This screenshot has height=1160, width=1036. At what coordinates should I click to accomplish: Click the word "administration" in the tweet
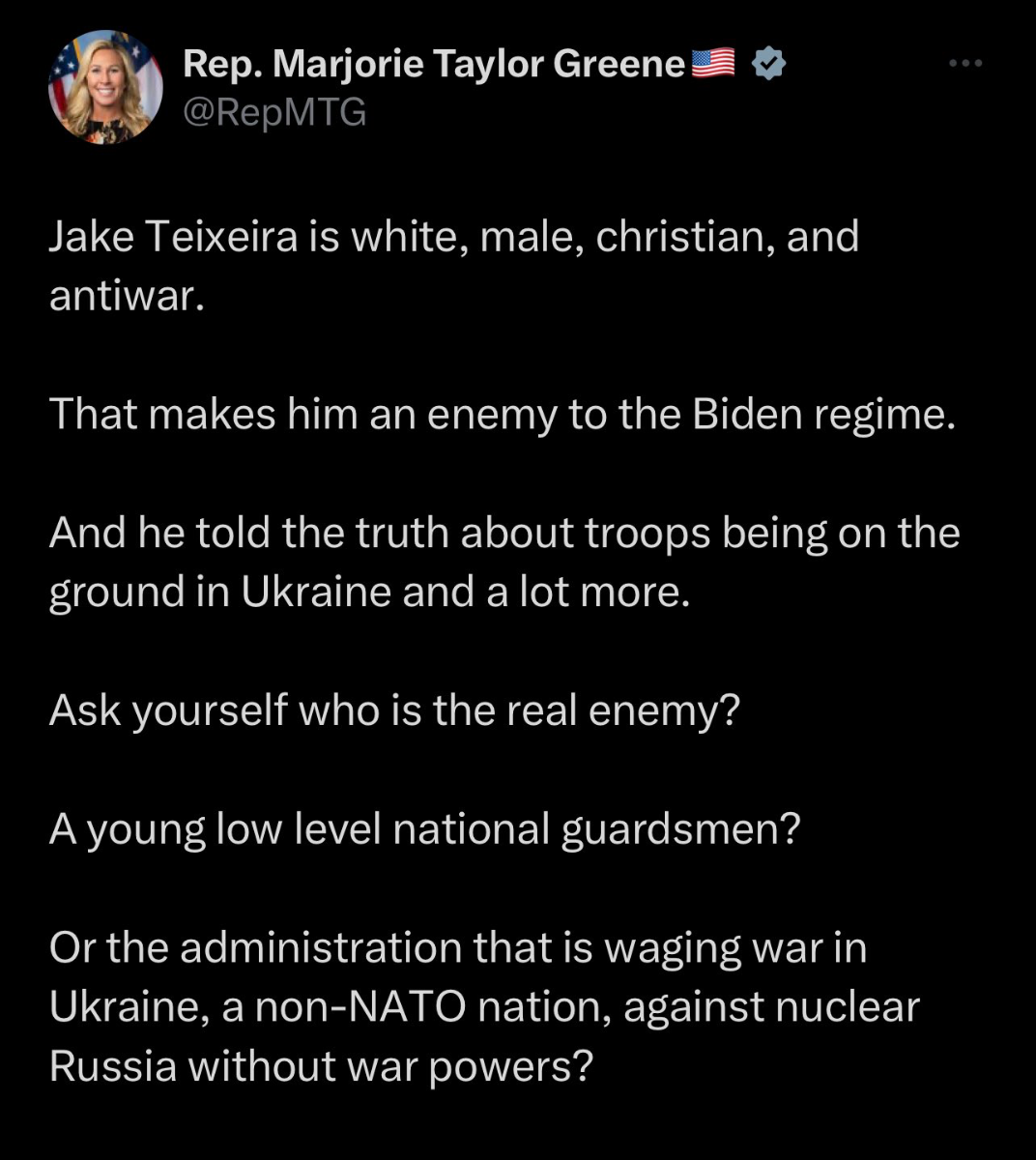[321, 947]
